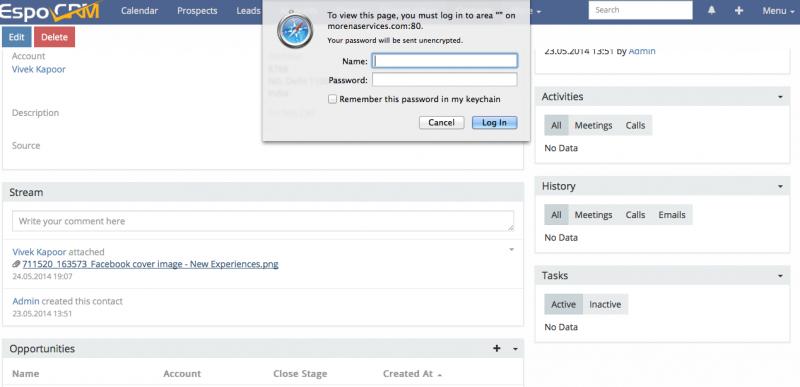Switch to Prospects in the navbar
The image size is (800, 387).
point(197,11)
